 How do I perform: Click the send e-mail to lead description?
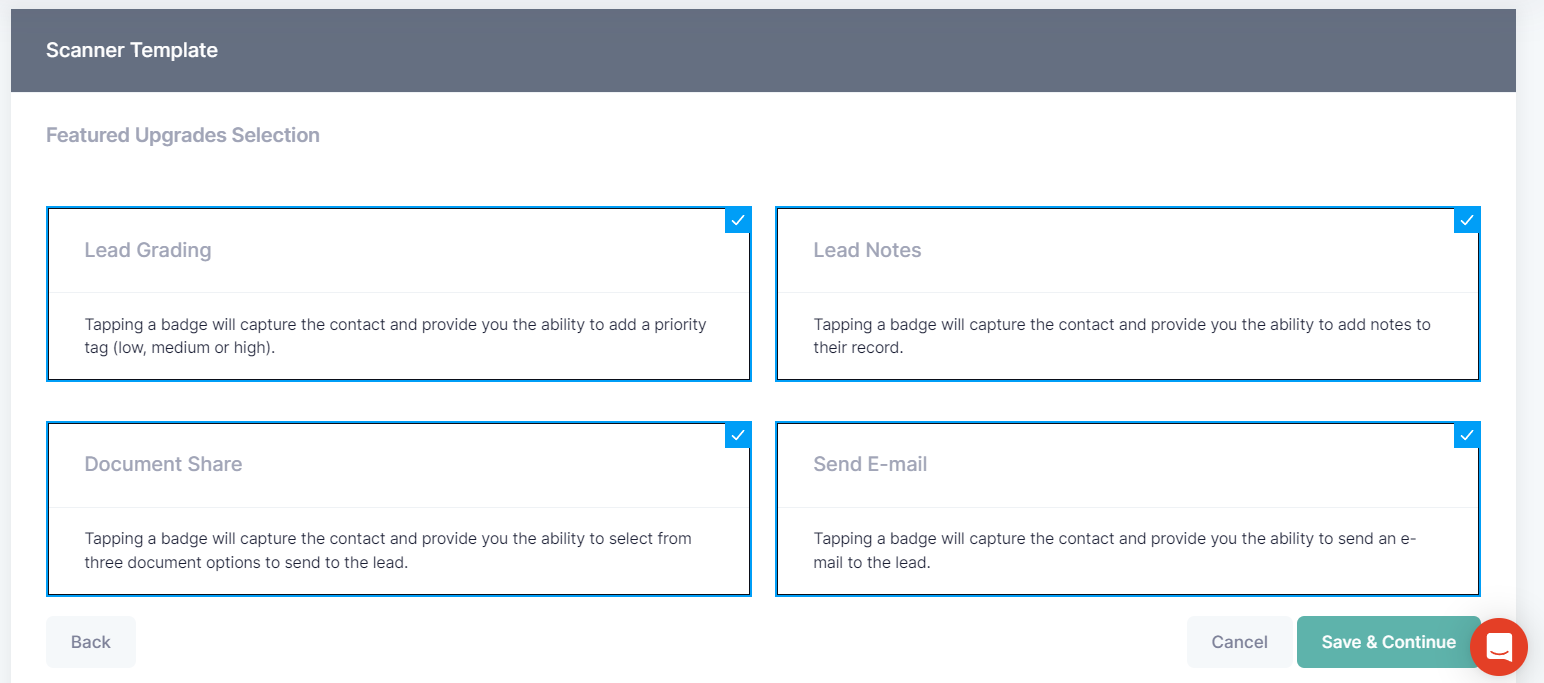pyautogui.click(x=1114, y=550)
